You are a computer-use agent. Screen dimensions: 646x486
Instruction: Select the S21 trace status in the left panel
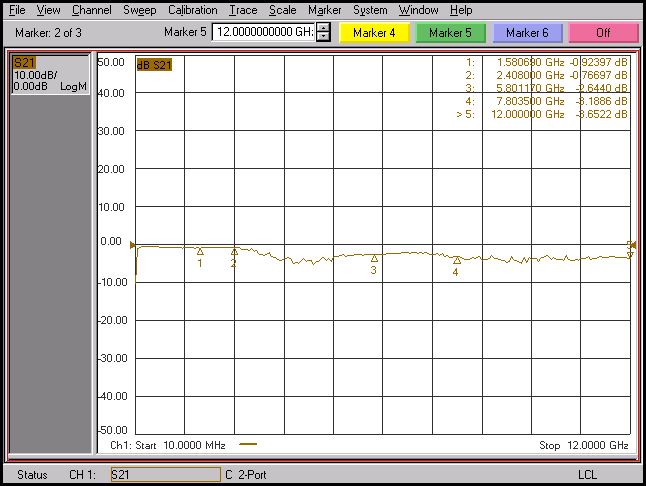[24, 63]
